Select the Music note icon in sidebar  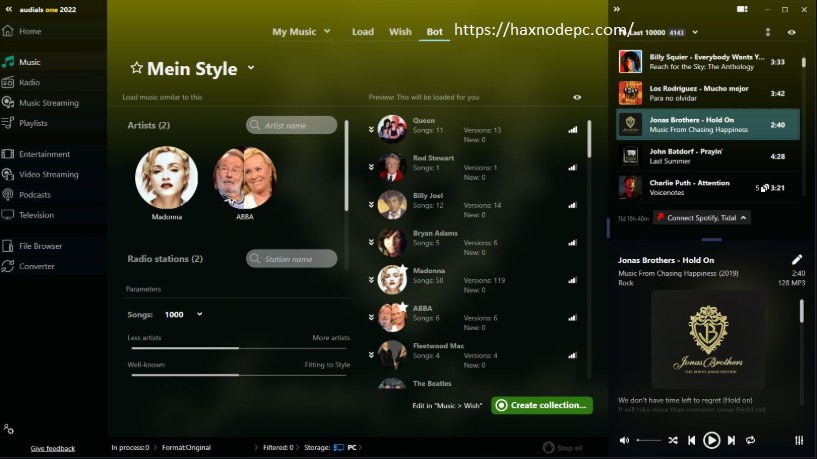(8, 61)
